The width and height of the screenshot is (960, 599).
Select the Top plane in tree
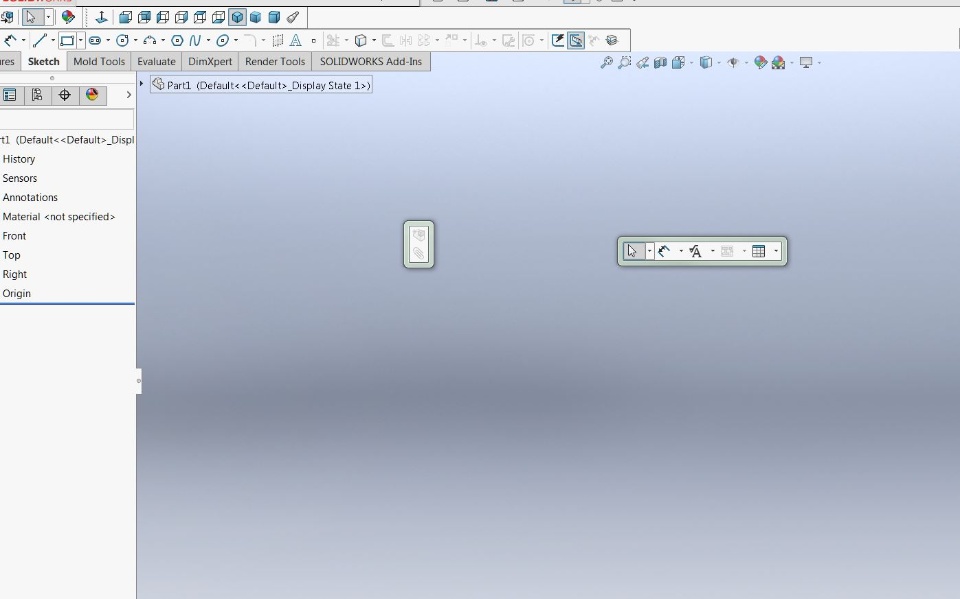coord(12,255)
